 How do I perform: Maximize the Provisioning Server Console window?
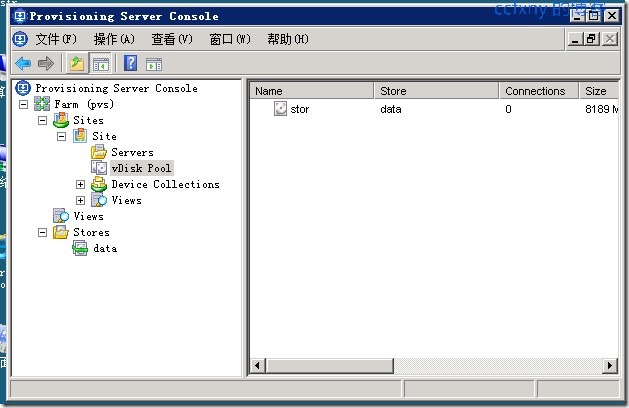[593, 16]
